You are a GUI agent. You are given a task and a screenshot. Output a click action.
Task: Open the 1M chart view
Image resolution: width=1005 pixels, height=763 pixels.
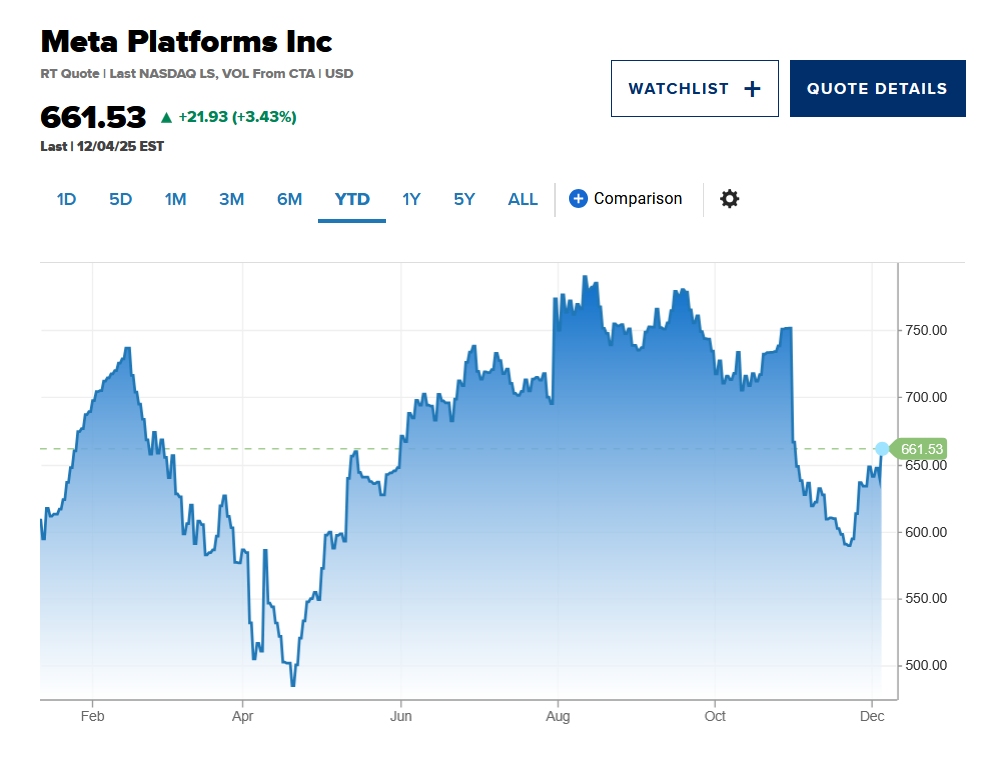pyautogui.click(x=175, y=199)
